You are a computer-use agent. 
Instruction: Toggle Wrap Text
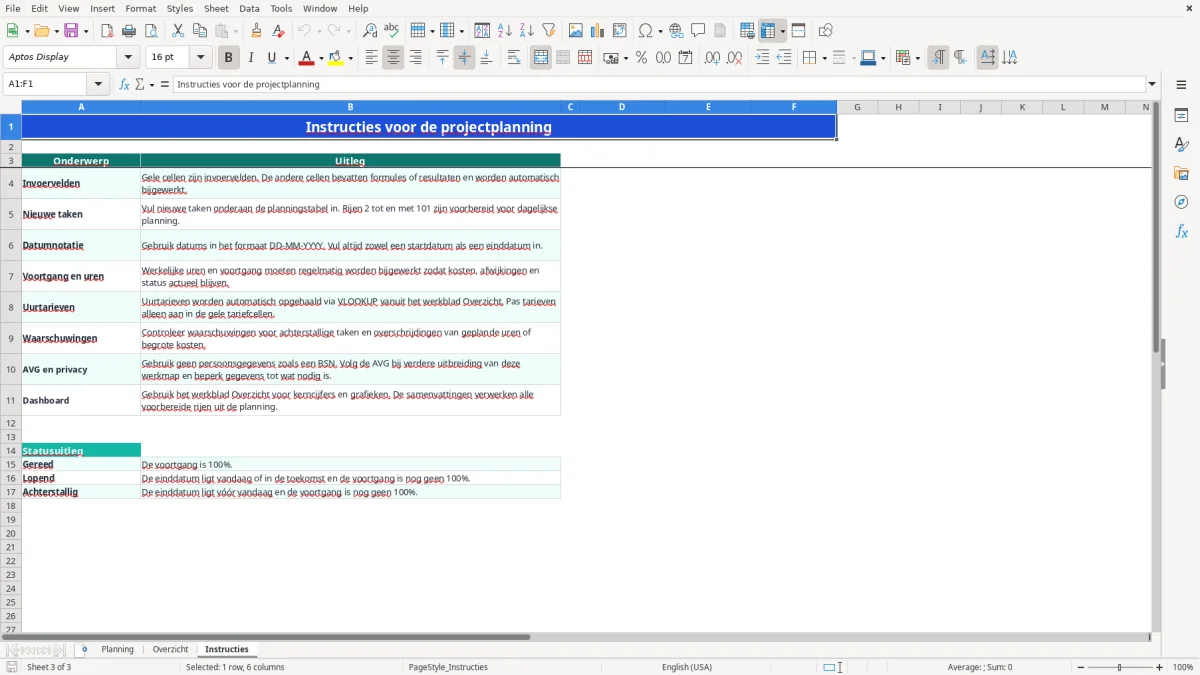click(514, 58)
